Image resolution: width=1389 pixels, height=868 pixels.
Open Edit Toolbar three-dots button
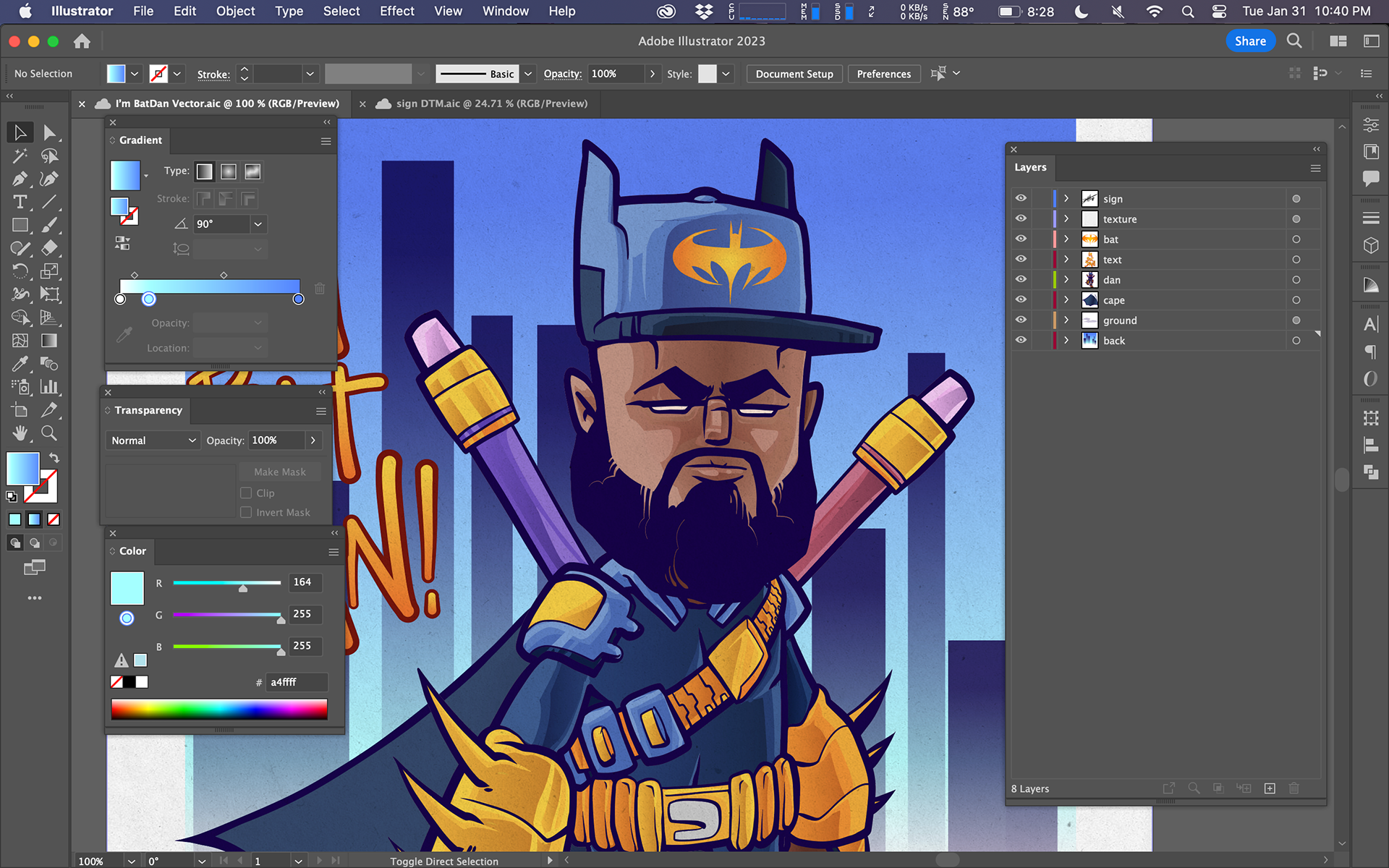click(34, 598)
